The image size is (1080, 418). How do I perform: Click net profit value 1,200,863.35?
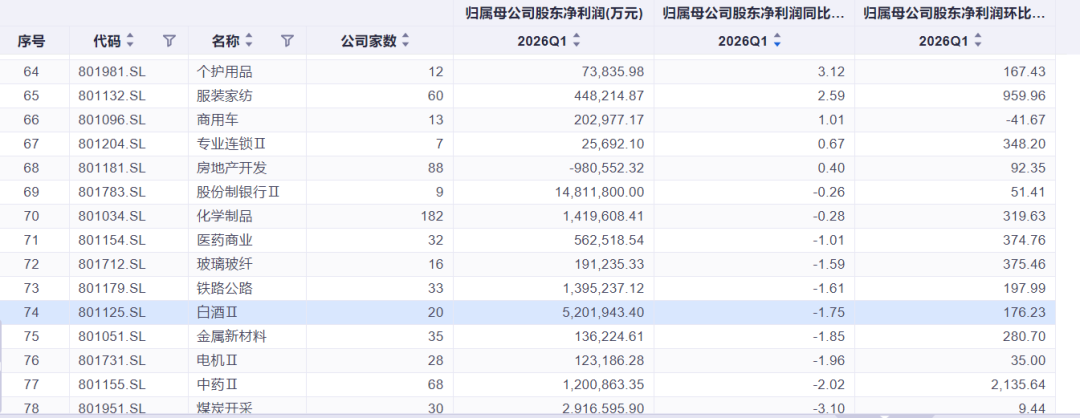coord(603,385)
